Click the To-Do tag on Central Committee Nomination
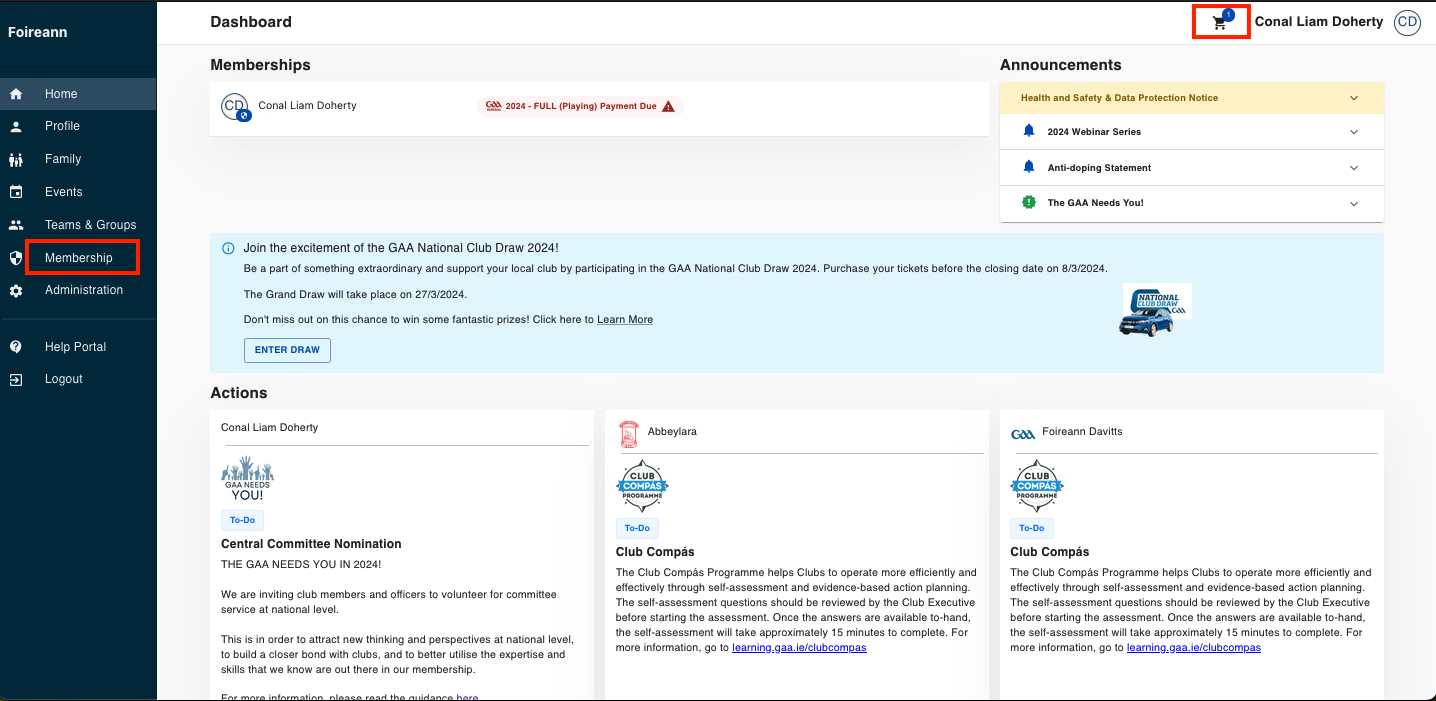 pyautogui.click(x=242, y=520)
